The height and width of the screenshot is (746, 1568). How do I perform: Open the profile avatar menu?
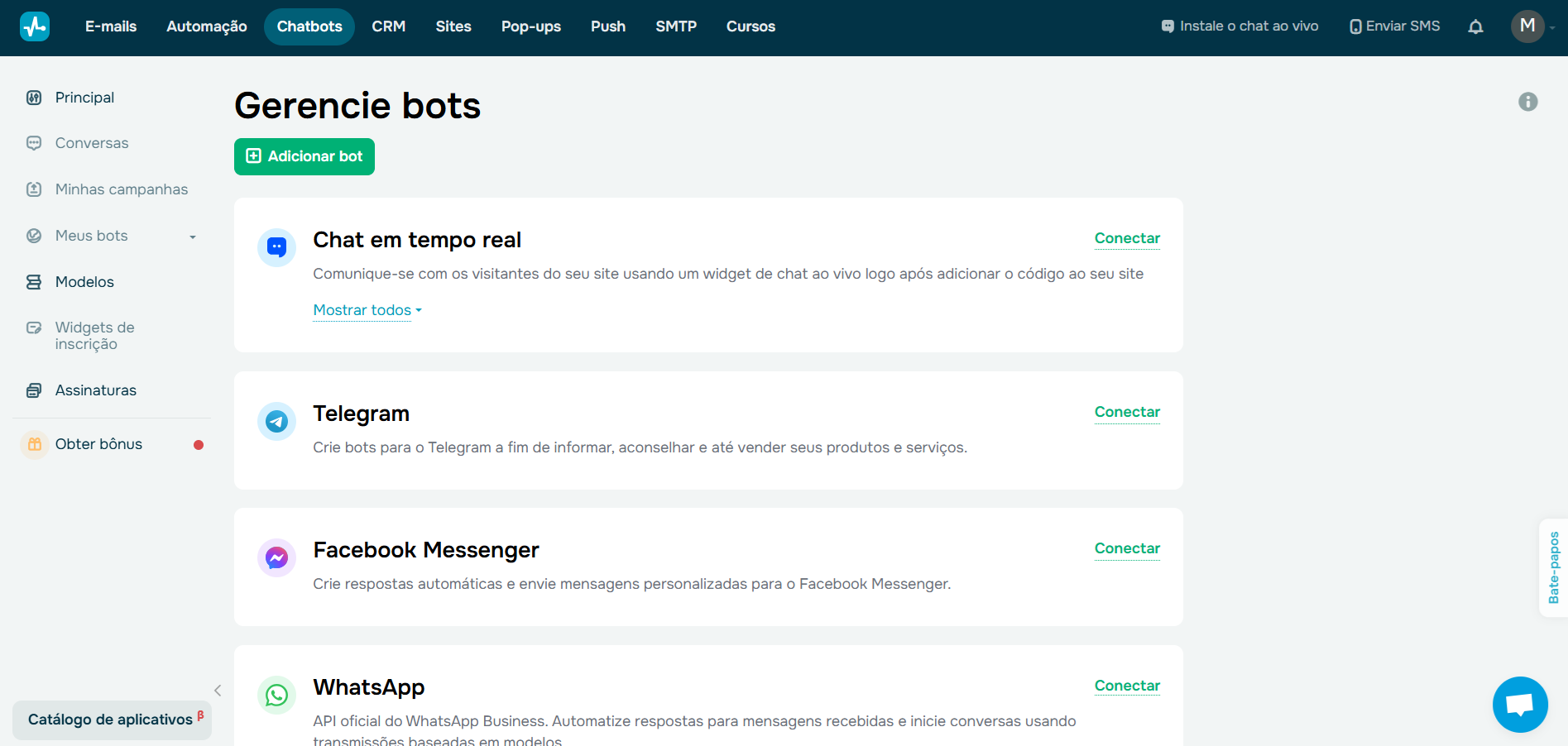(1528, 26)
